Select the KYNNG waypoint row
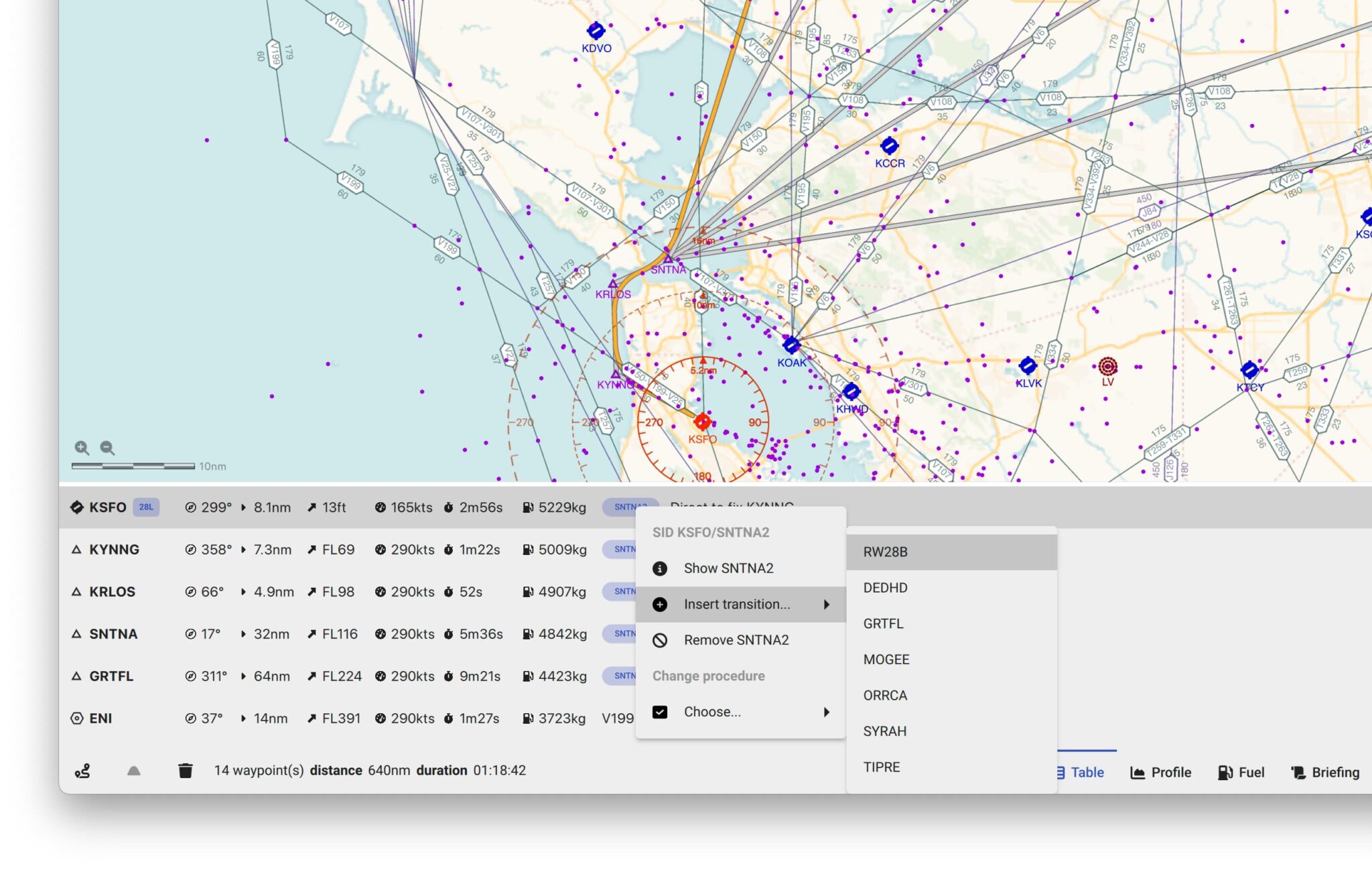 (114, 550)
